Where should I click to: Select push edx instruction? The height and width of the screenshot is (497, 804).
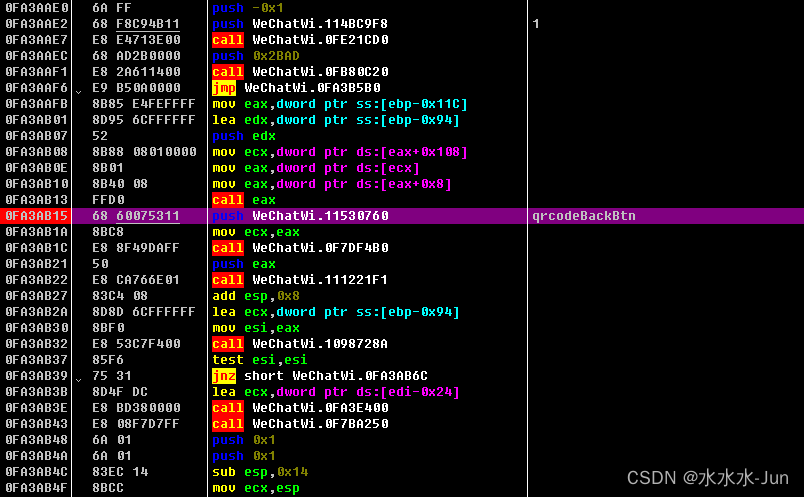[x=244, y=135]
